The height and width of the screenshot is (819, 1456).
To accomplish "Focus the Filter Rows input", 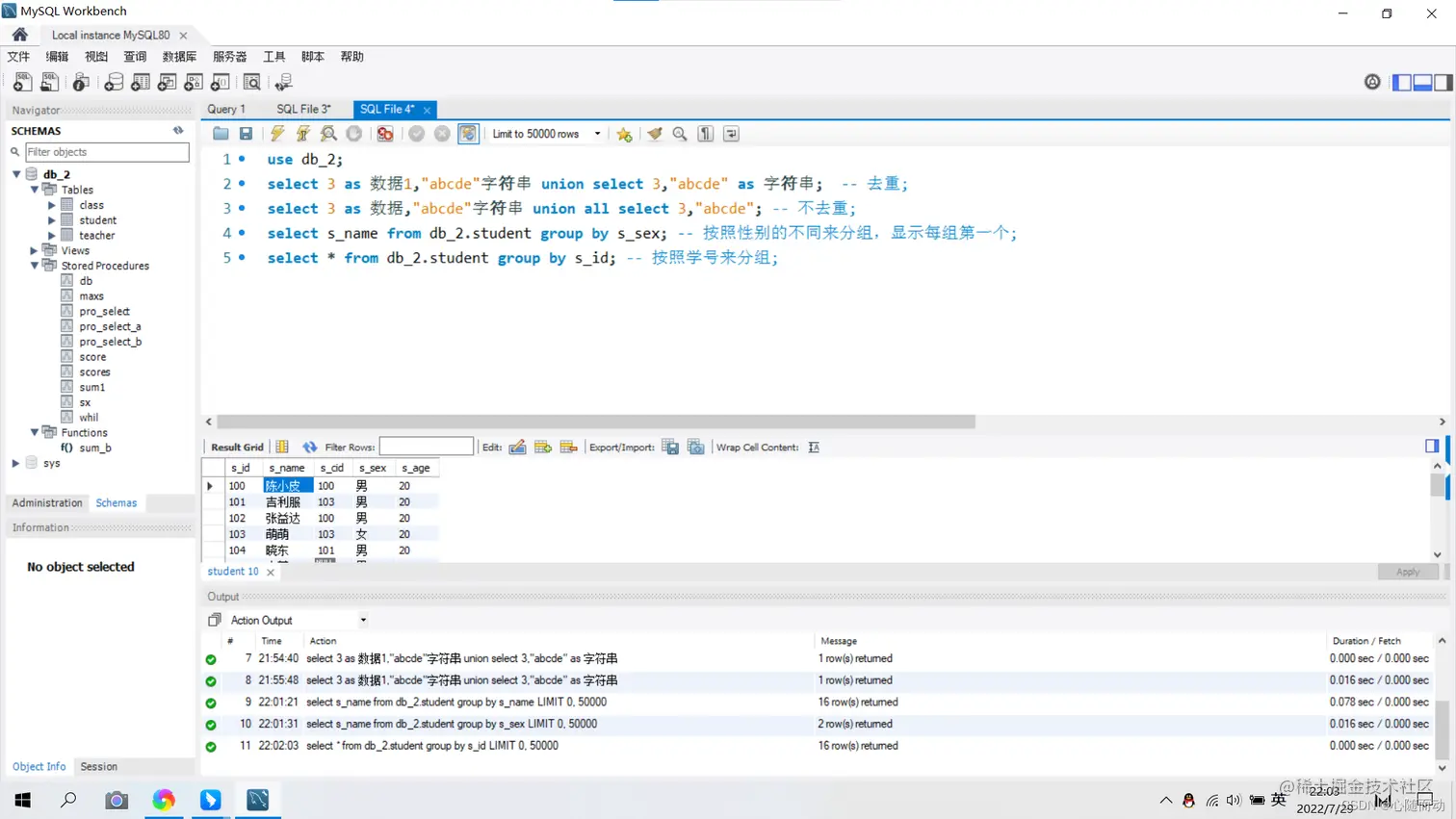I will (x=427, y=447).
